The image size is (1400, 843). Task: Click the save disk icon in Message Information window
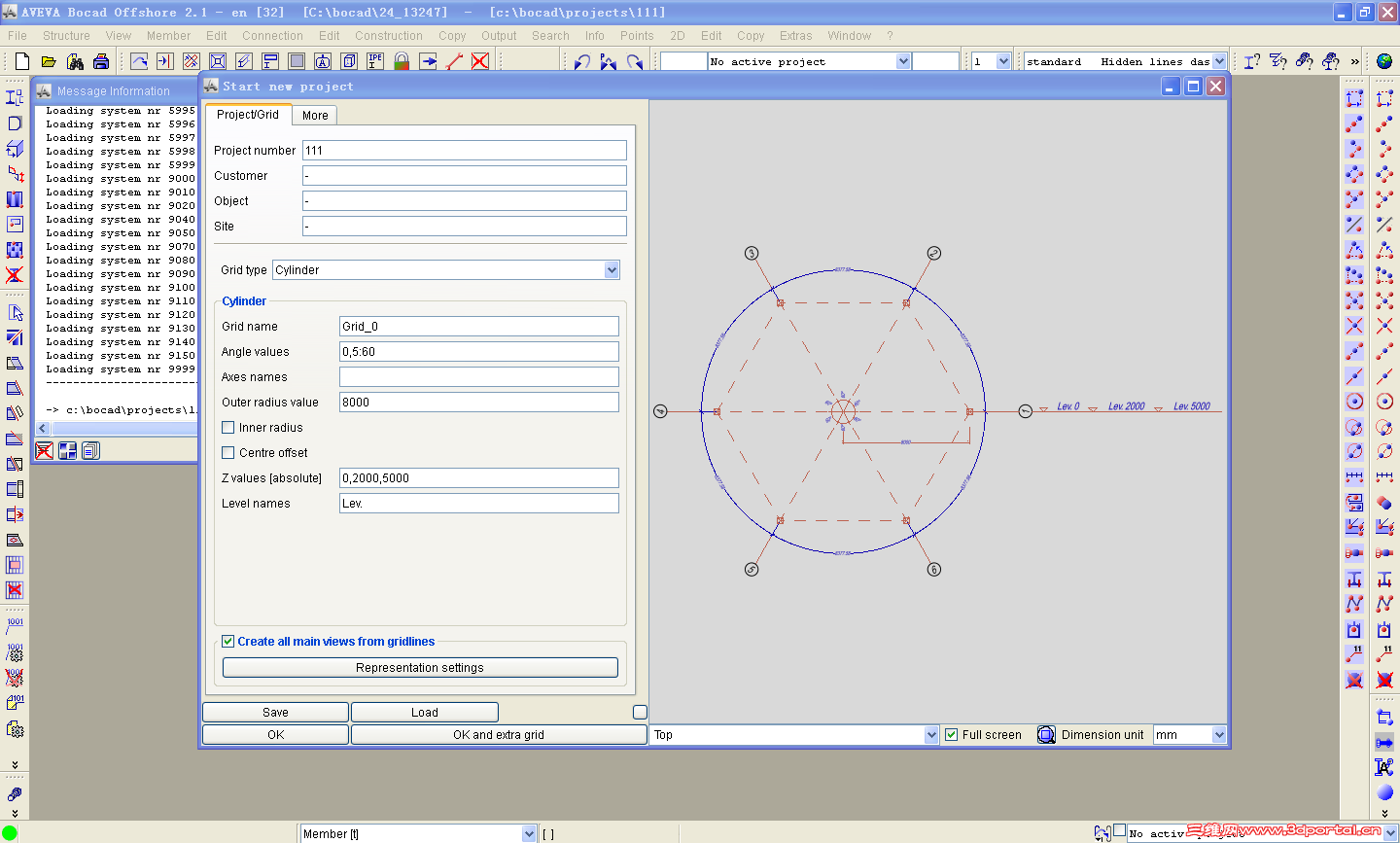click(67, 450)
